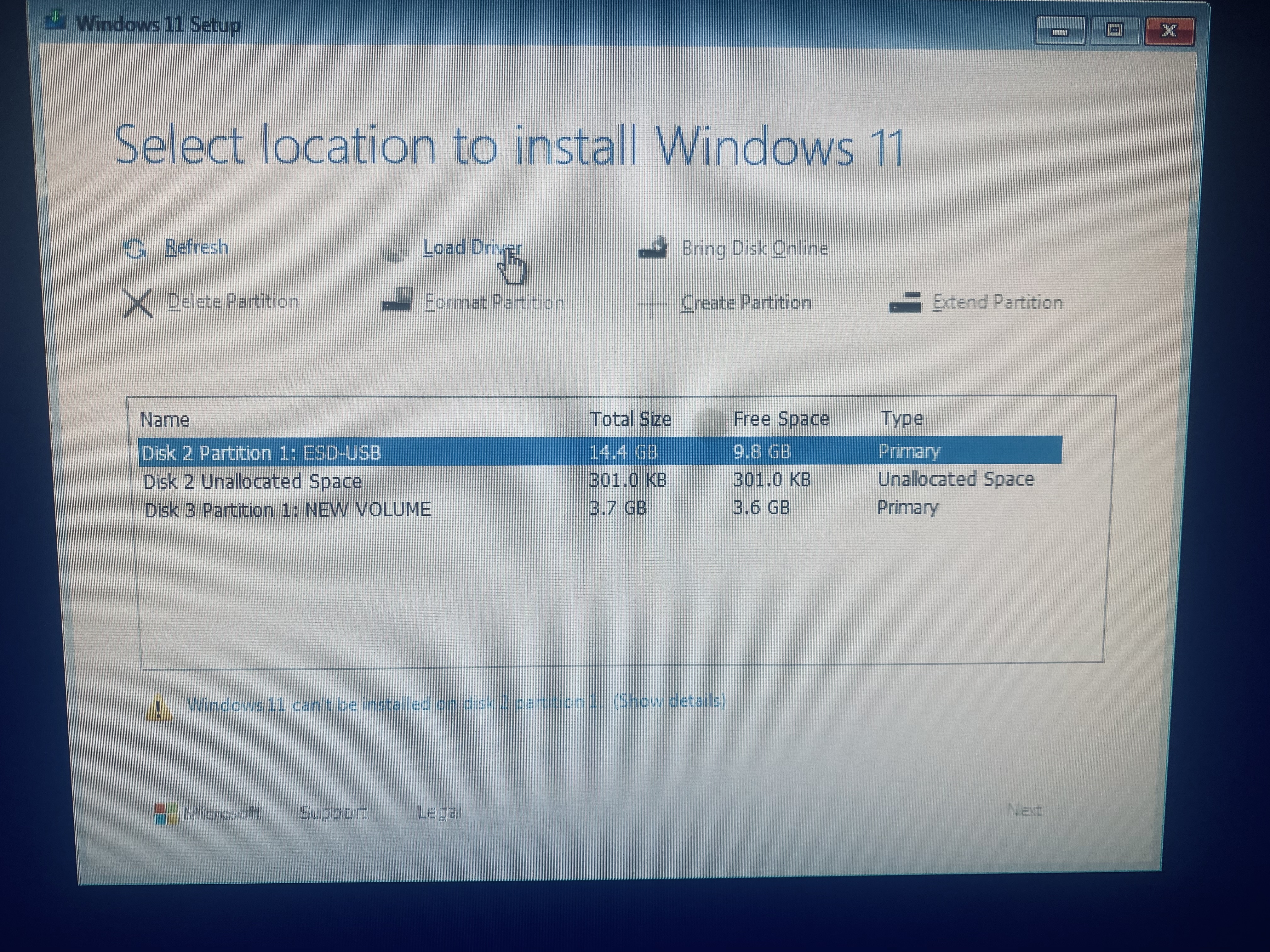Viewport: 1270px width, 952px height.
Task: Click the Name column header
Action: 165,419
